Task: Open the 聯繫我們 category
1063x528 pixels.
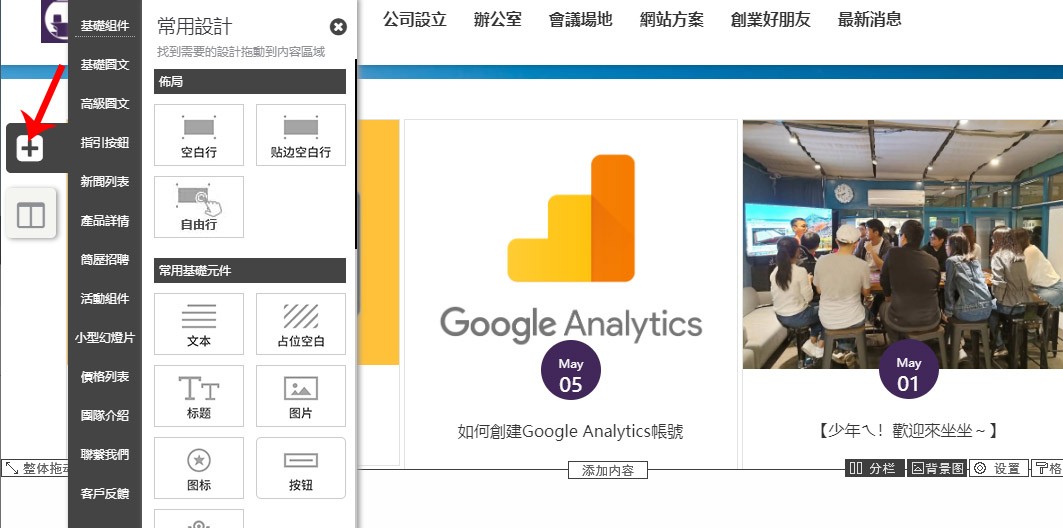Action: (104, 455)
